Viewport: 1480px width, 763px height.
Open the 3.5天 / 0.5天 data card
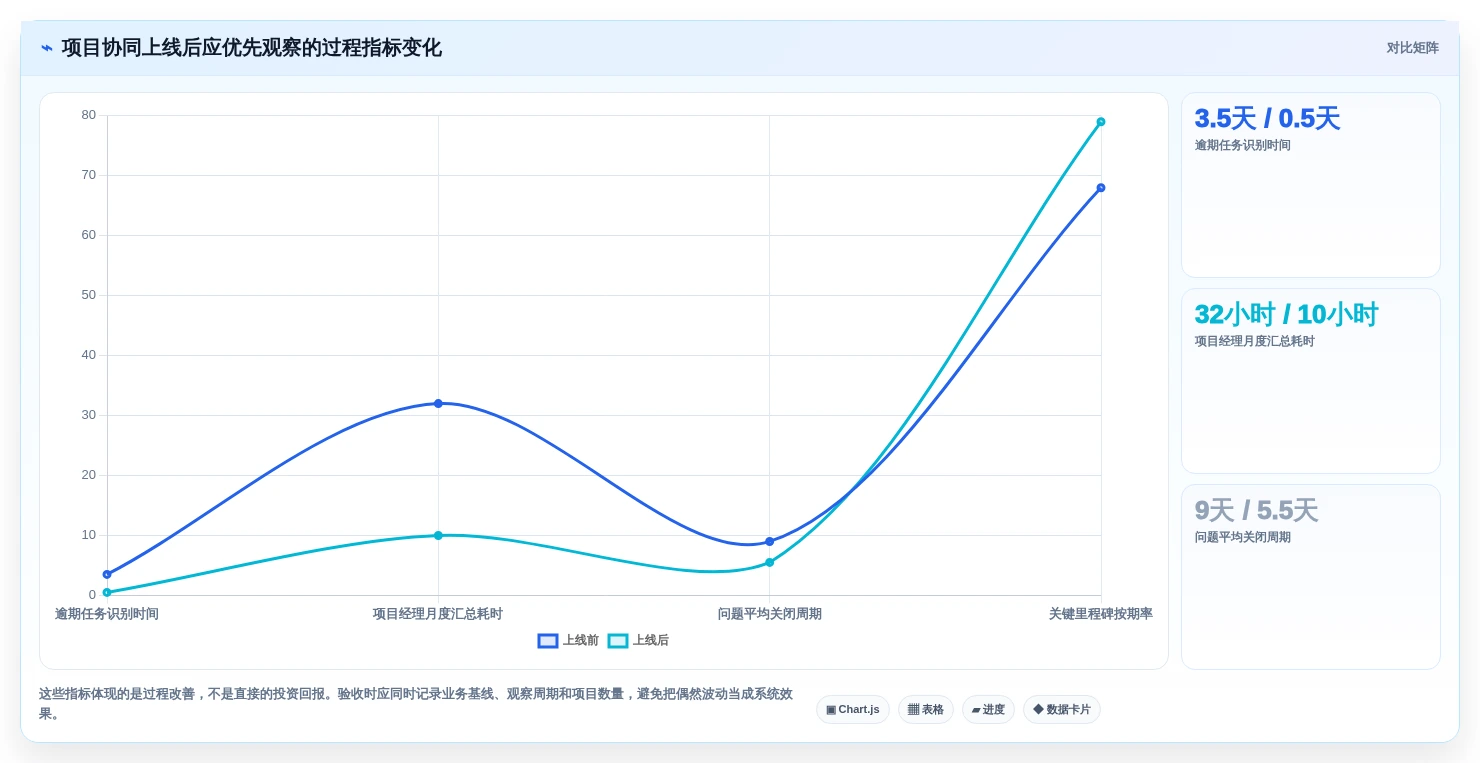pyautogui.click(x=1311, y=185)
